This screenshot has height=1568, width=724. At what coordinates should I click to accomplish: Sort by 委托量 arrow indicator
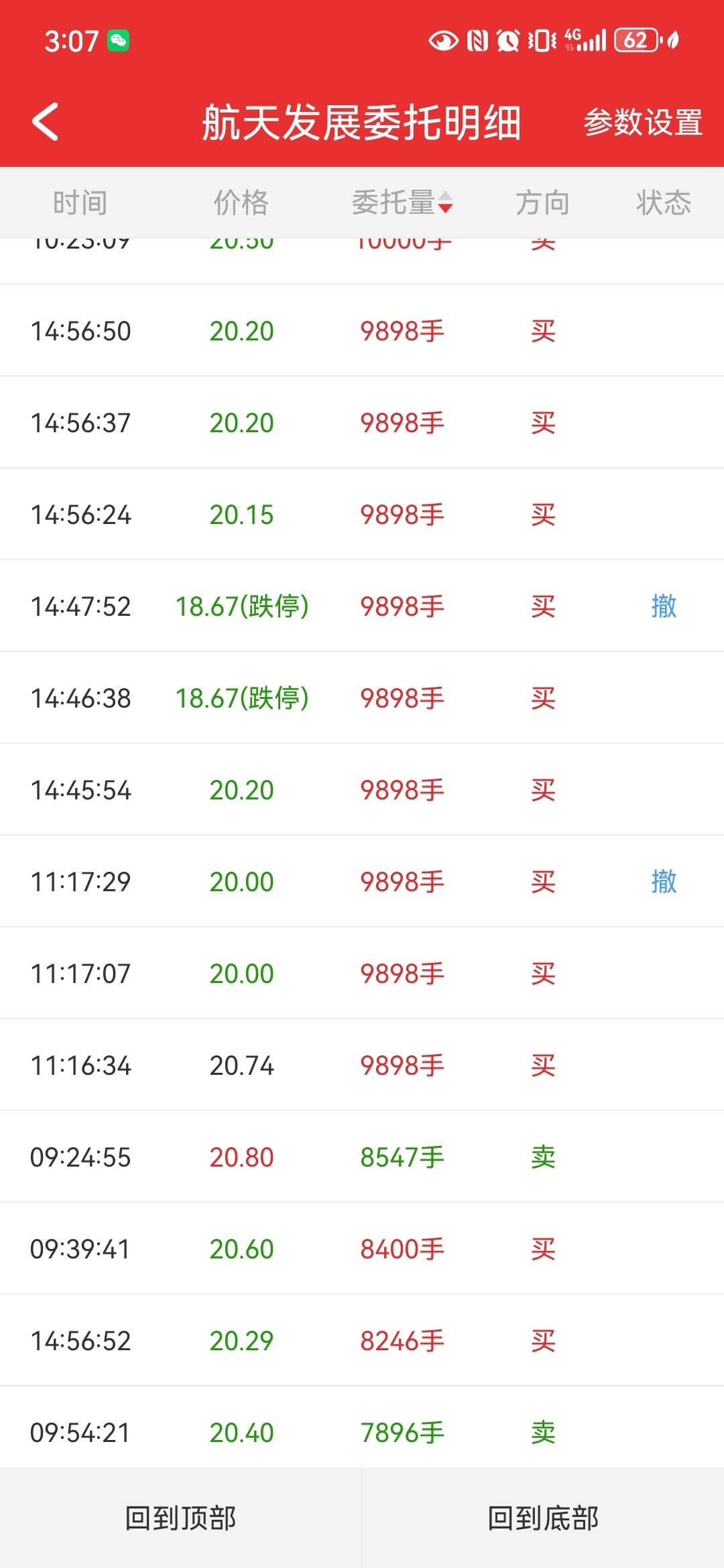(x=445, y=202)
